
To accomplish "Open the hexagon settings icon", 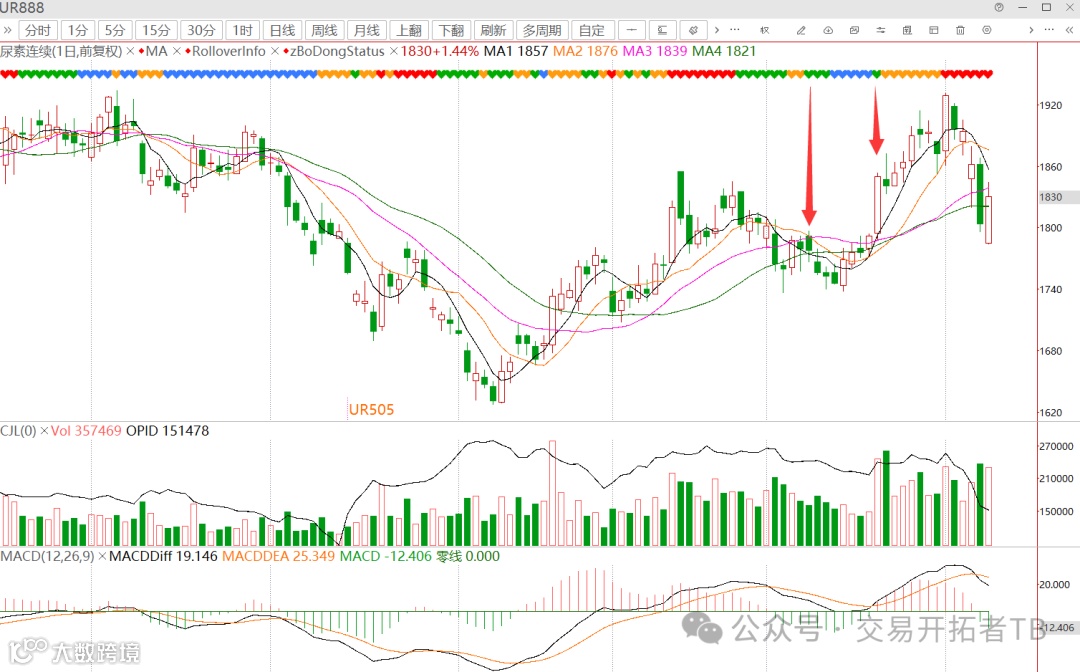I will [x=987, y=30].
